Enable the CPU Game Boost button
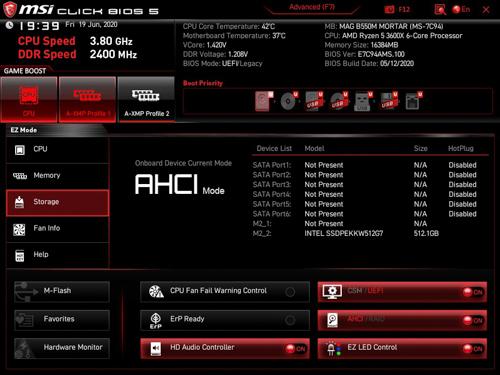500x375 pixels. pyautogui.click(x=29, y=99)
